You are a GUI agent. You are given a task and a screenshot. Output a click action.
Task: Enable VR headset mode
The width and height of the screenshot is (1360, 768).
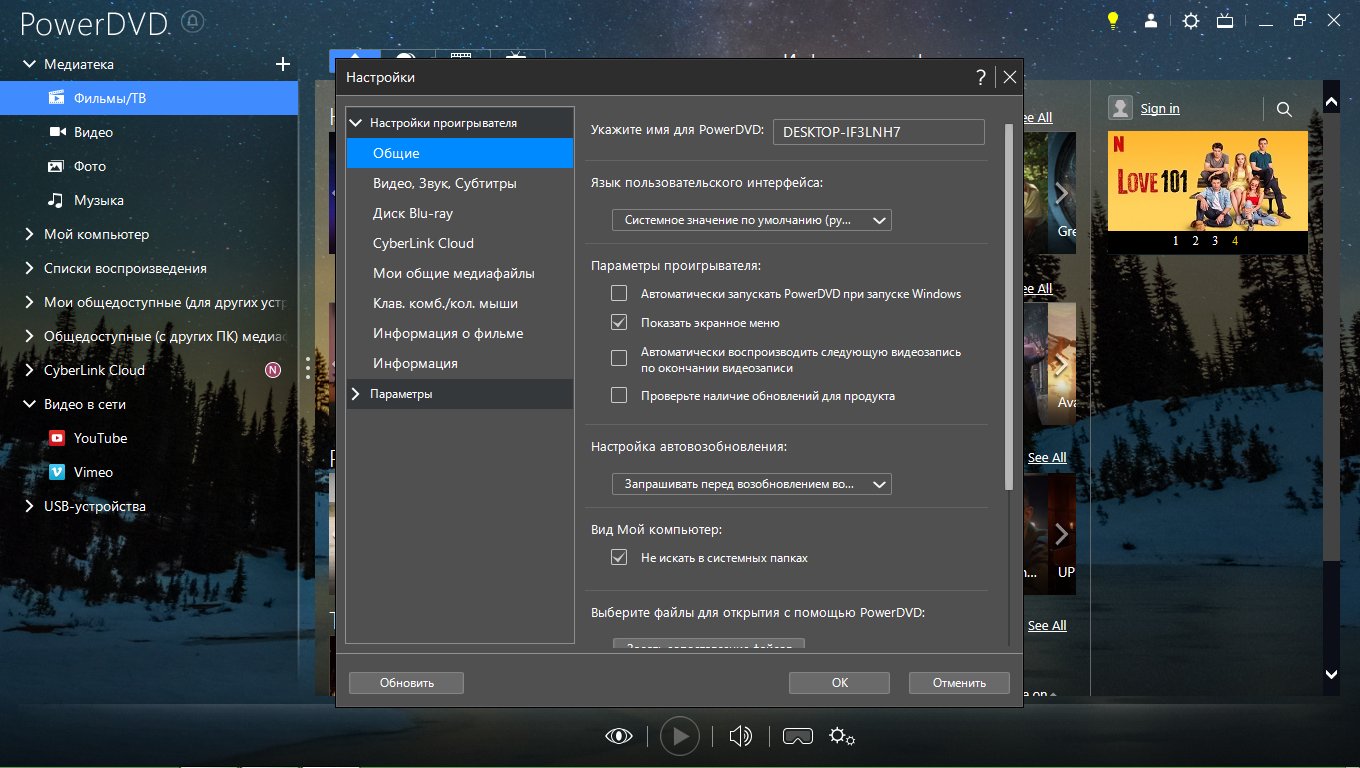[797, 737]
